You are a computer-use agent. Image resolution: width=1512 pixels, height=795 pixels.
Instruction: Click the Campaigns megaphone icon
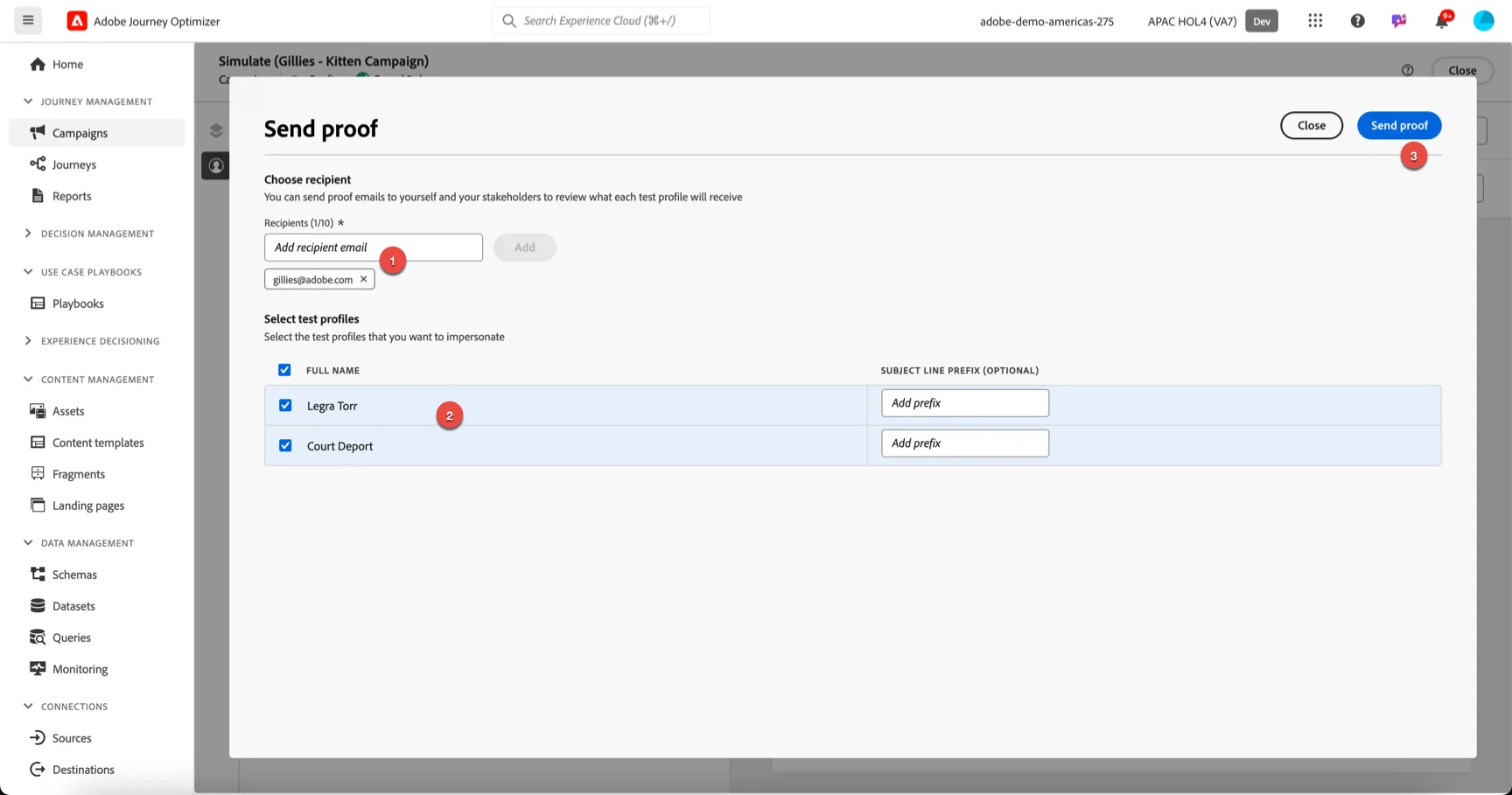pyautogui.click(x=38, y=132)
